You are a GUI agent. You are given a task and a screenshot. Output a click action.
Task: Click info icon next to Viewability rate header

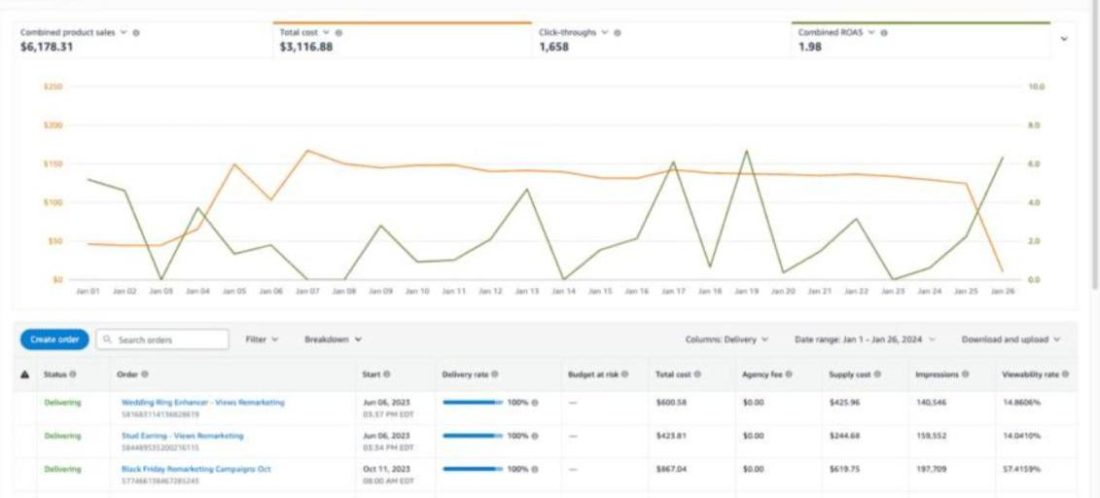click(1066, 375)
